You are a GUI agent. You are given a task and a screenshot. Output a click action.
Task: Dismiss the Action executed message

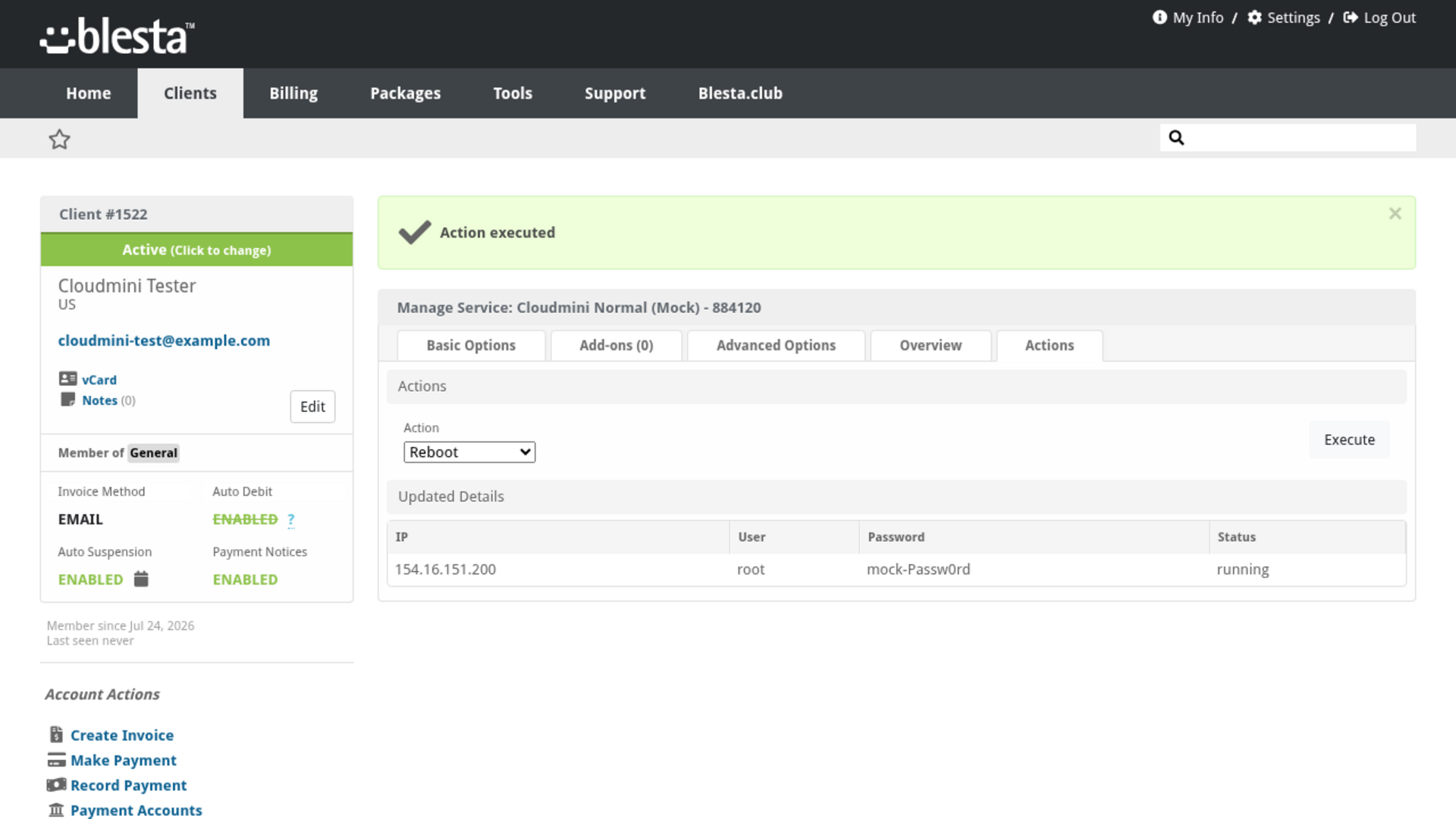tap(1395, 214)
